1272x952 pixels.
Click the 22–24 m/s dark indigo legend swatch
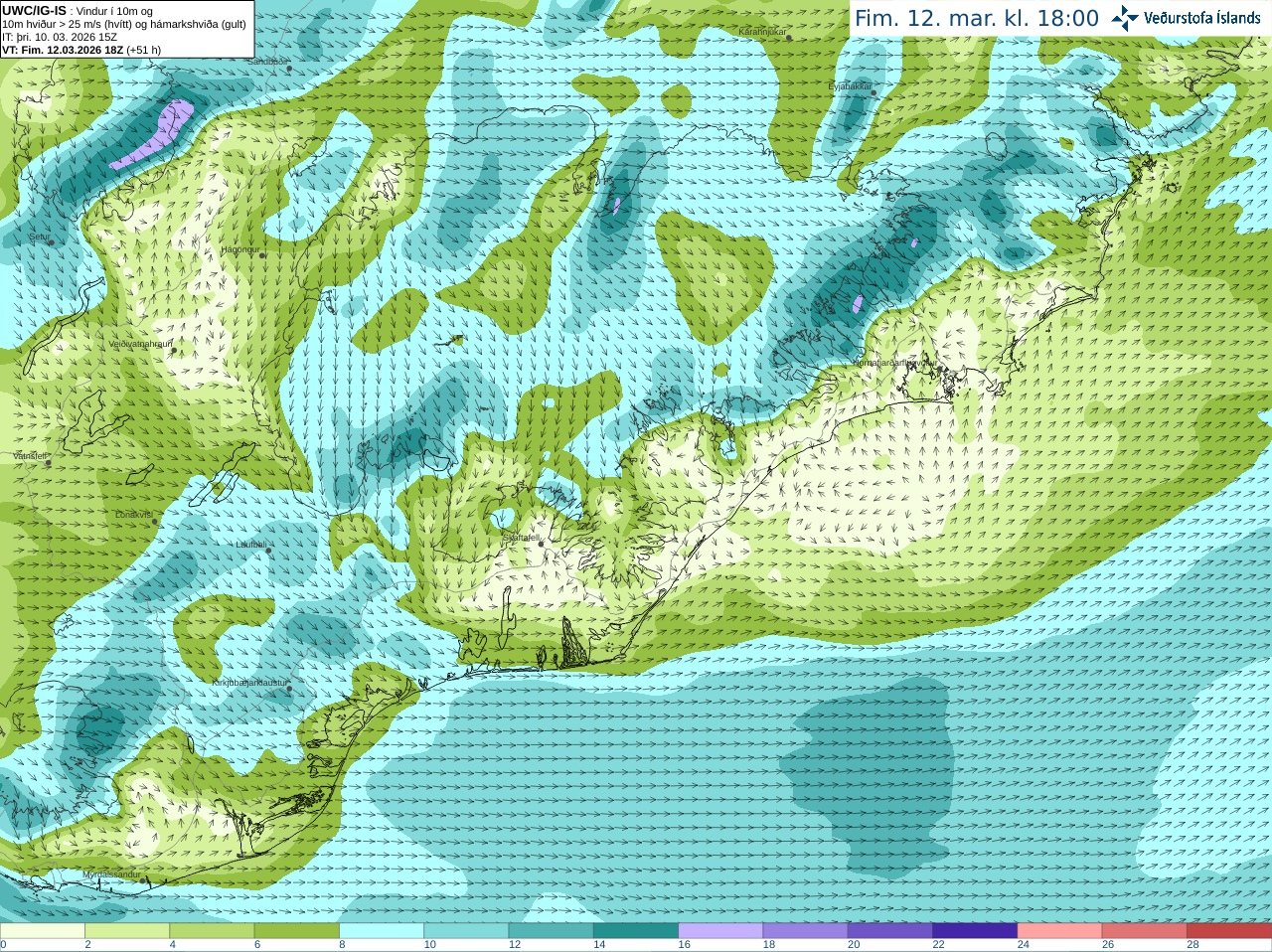(x=975, y=931)
